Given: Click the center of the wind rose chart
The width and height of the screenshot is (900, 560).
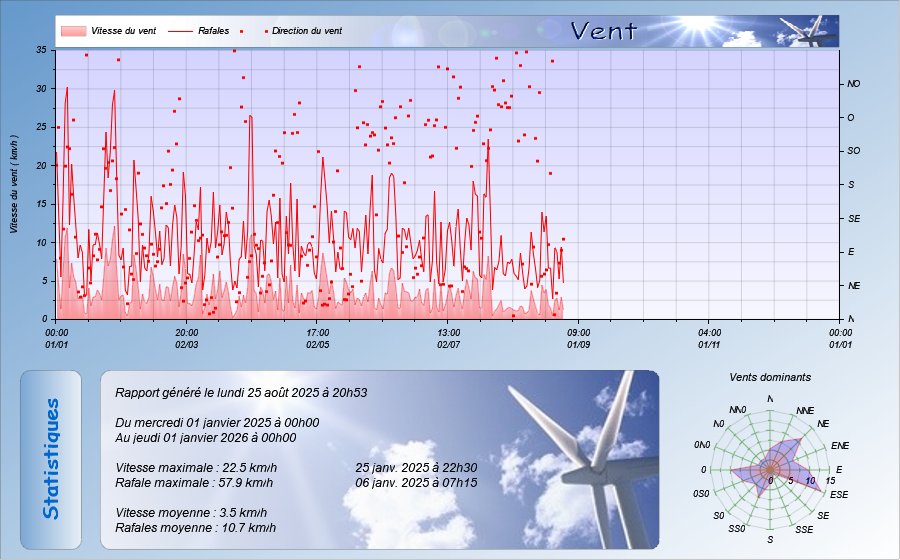Looking at the screenshot, I should pos(770,470).
